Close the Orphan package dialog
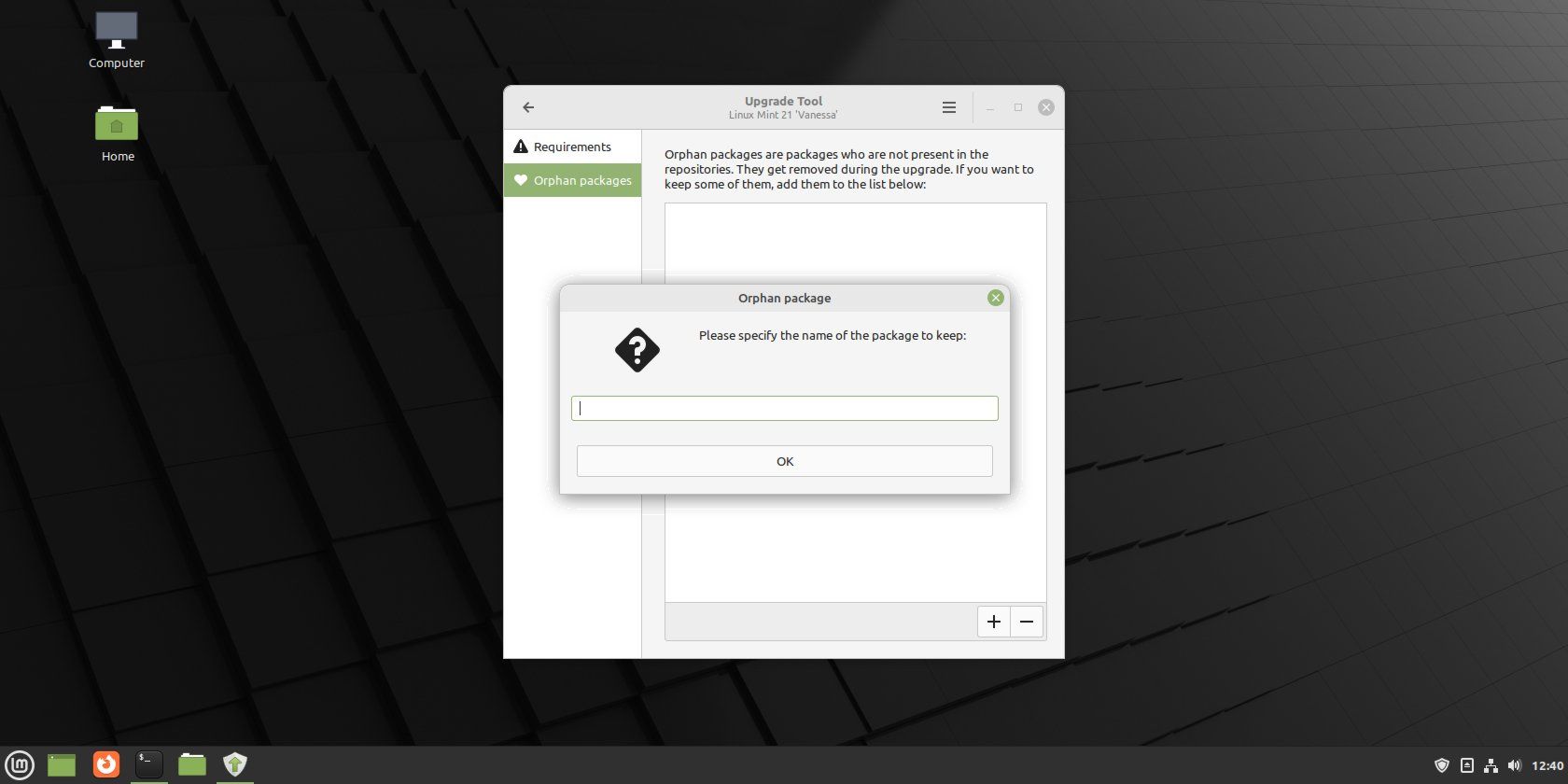Viewport: 1568px width, 784px height. click(996, 298)
